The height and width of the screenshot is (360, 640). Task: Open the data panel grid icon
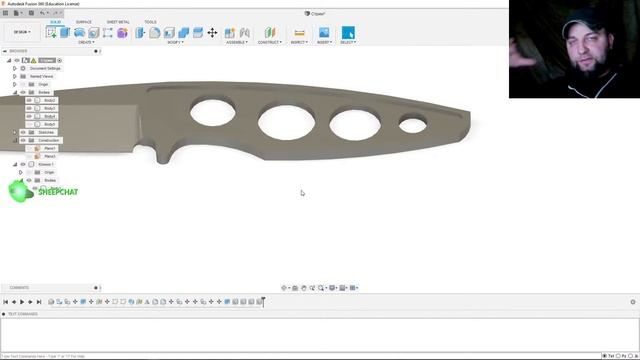[5, 13]
